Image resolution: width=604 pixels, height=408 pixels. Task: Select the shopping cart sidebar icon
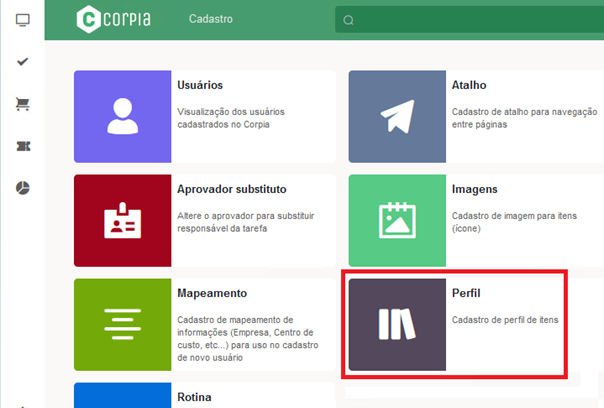coord(22,104)
